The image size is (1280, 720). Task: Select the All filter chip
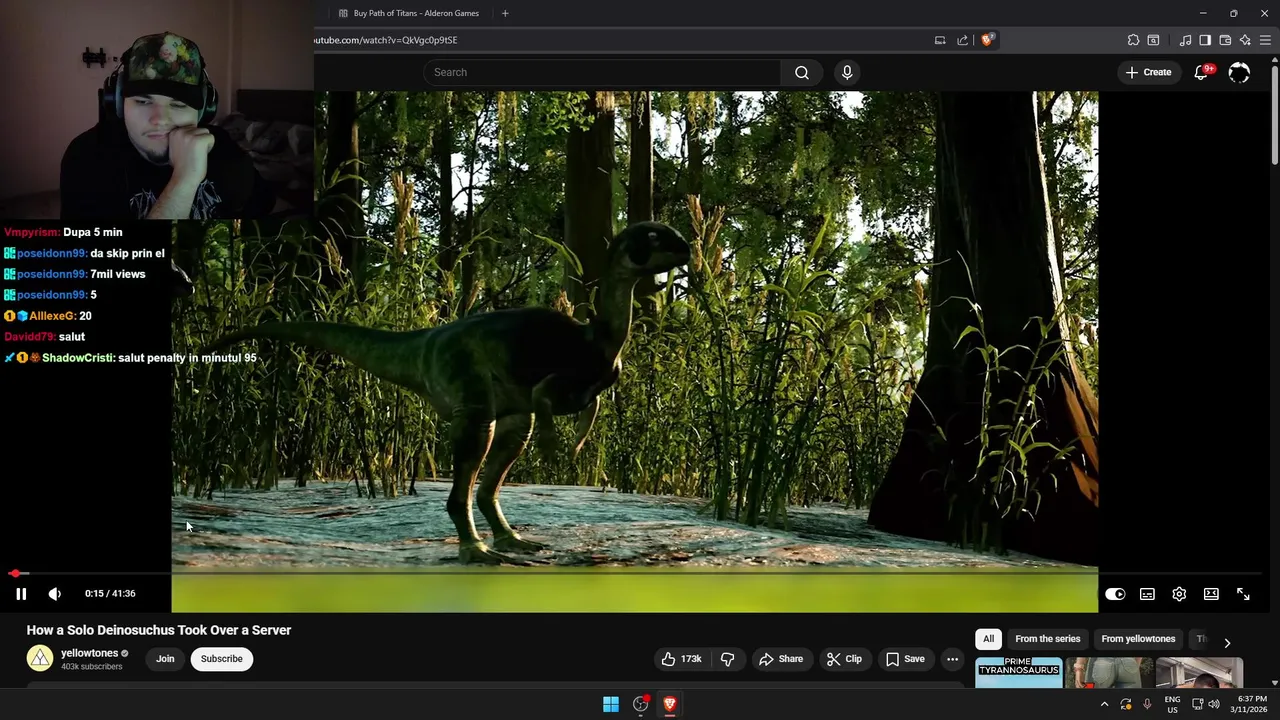pos(988,639)
